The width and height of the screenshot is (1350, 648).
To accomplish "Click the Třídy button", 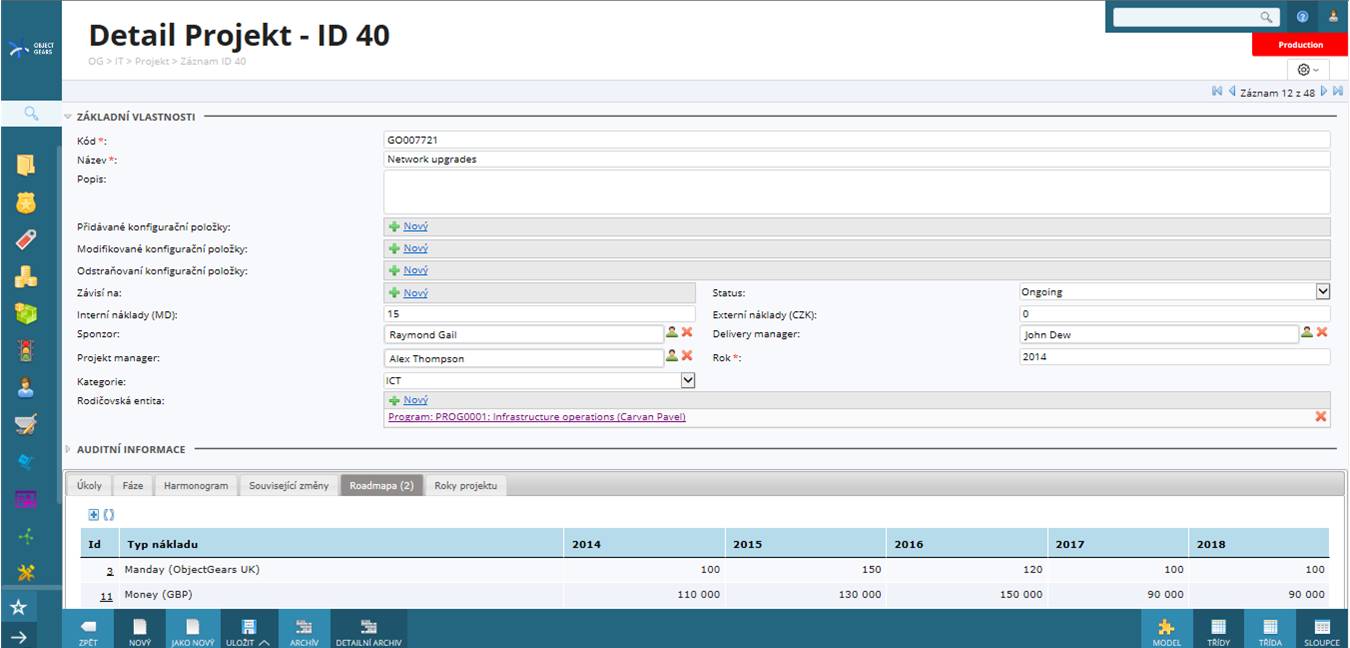I will tap(1219, 630).
